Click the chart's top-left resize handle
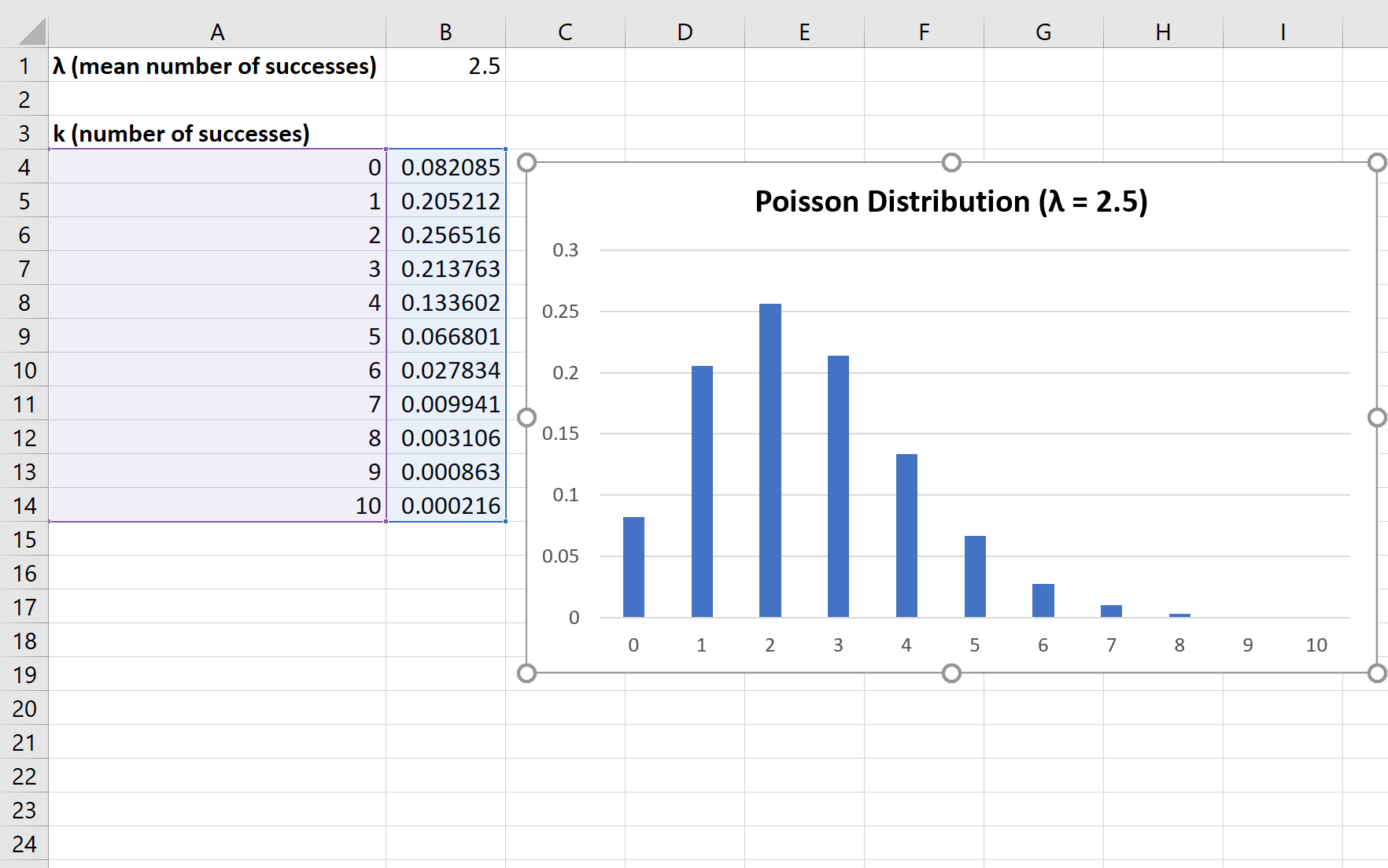This screenshot has height=868, width=1388. [x=527, y=163]
